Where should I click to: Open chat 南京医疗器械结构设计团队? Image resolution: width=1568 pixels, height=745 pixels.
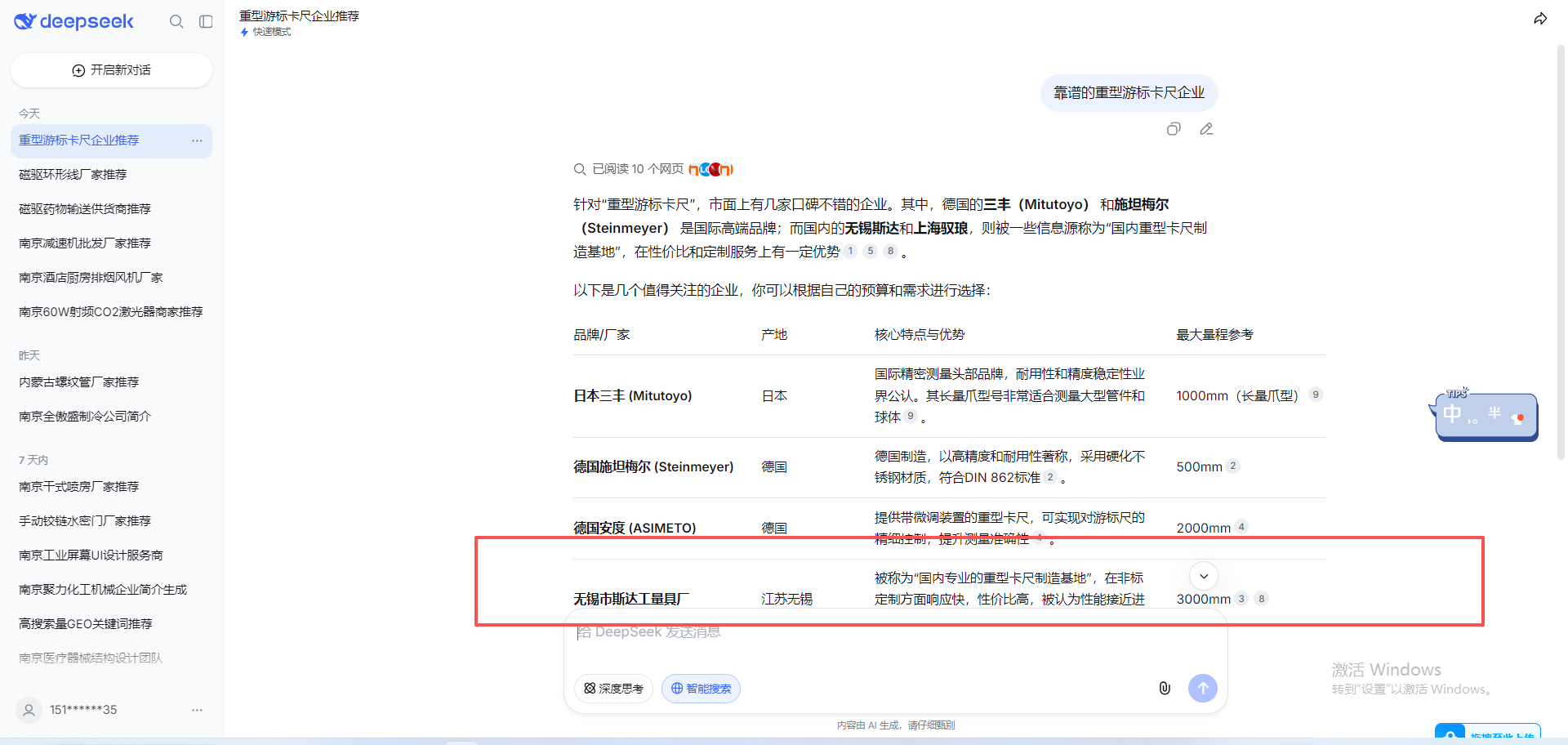pos(111,658)
